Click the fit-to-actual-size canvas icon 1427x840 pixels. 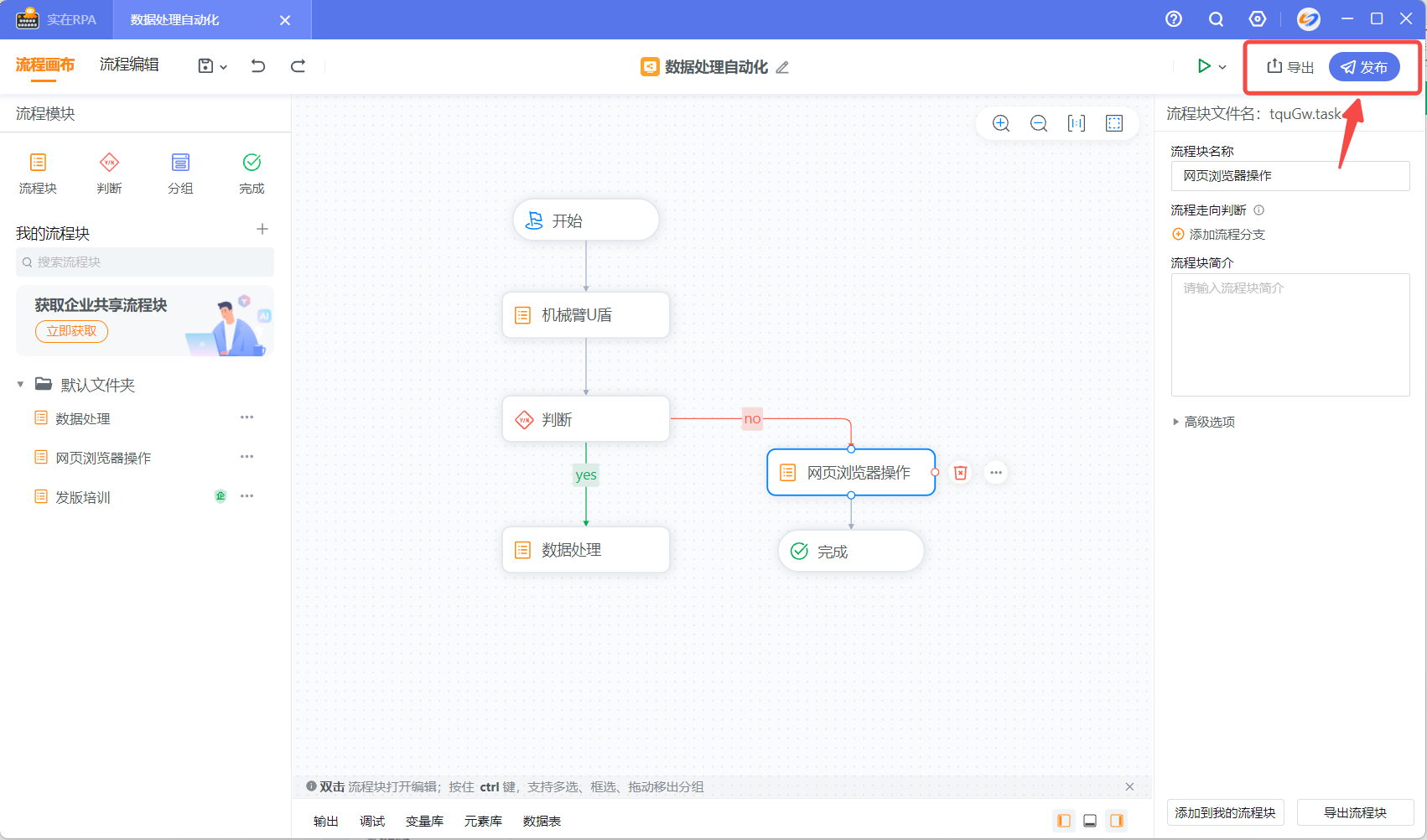(1076, 124)
